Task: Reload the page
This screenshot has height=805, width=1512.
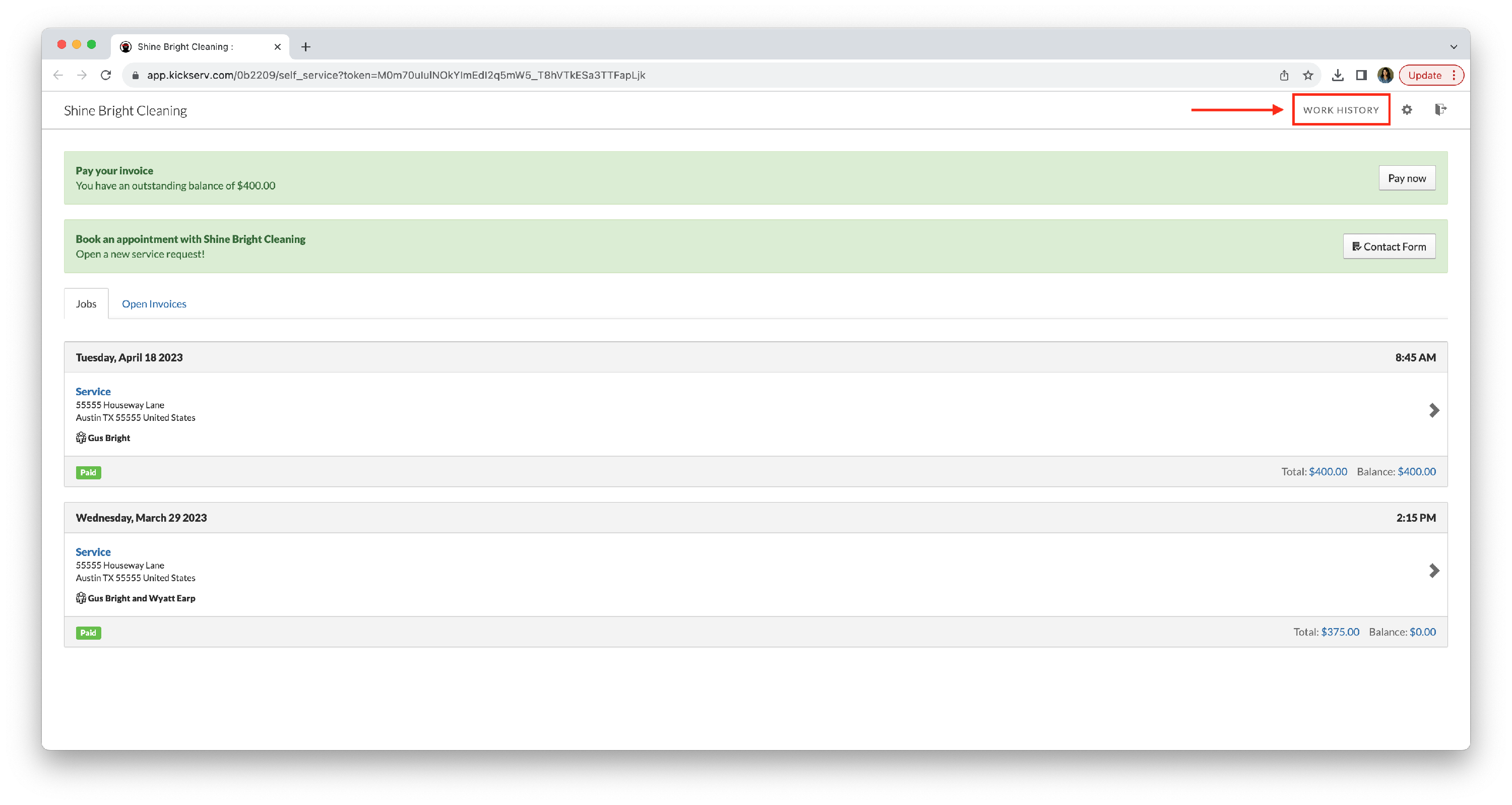Action: click(106, 75)
